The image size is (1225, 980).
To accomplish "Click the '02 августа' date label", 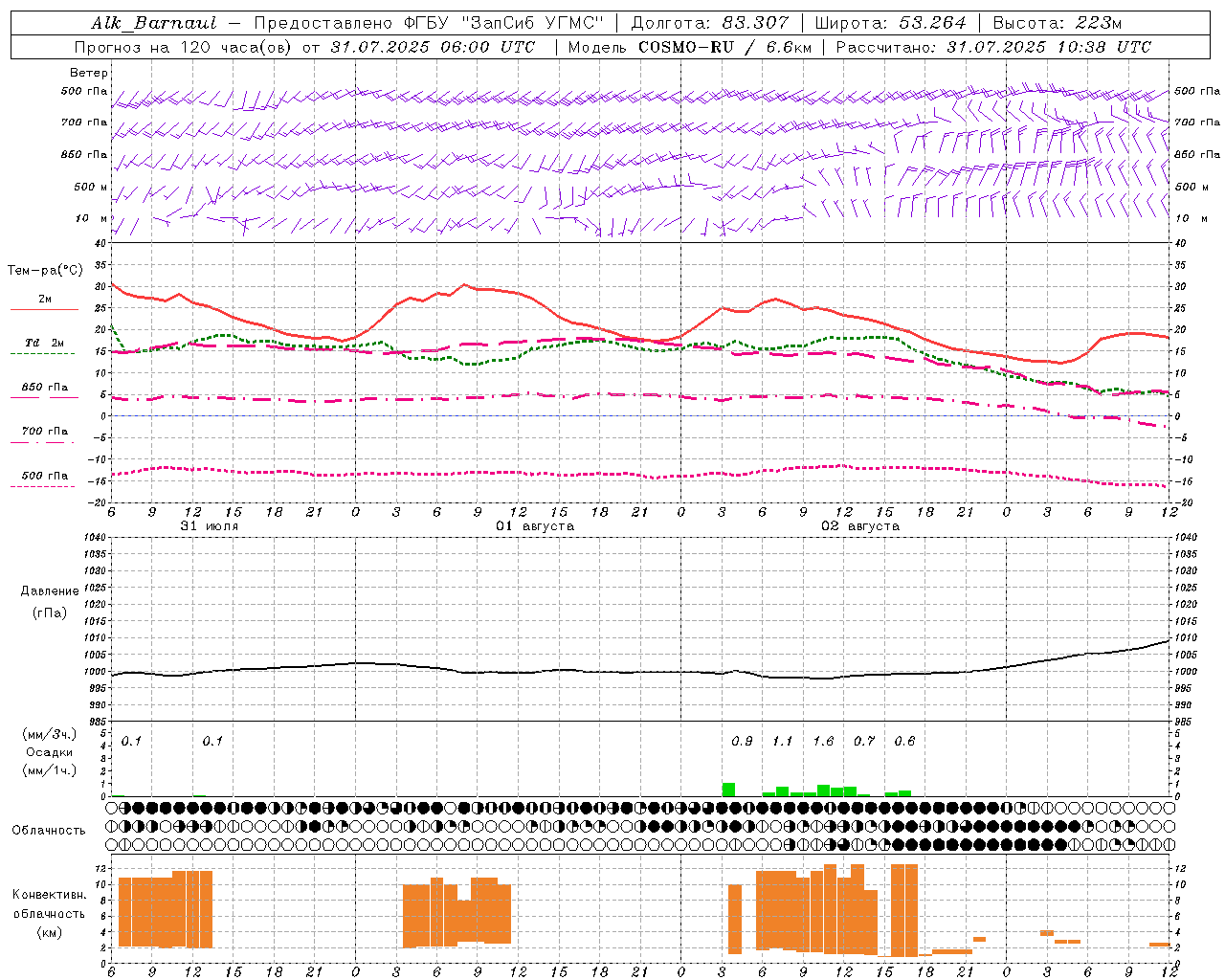I will 860,526.
